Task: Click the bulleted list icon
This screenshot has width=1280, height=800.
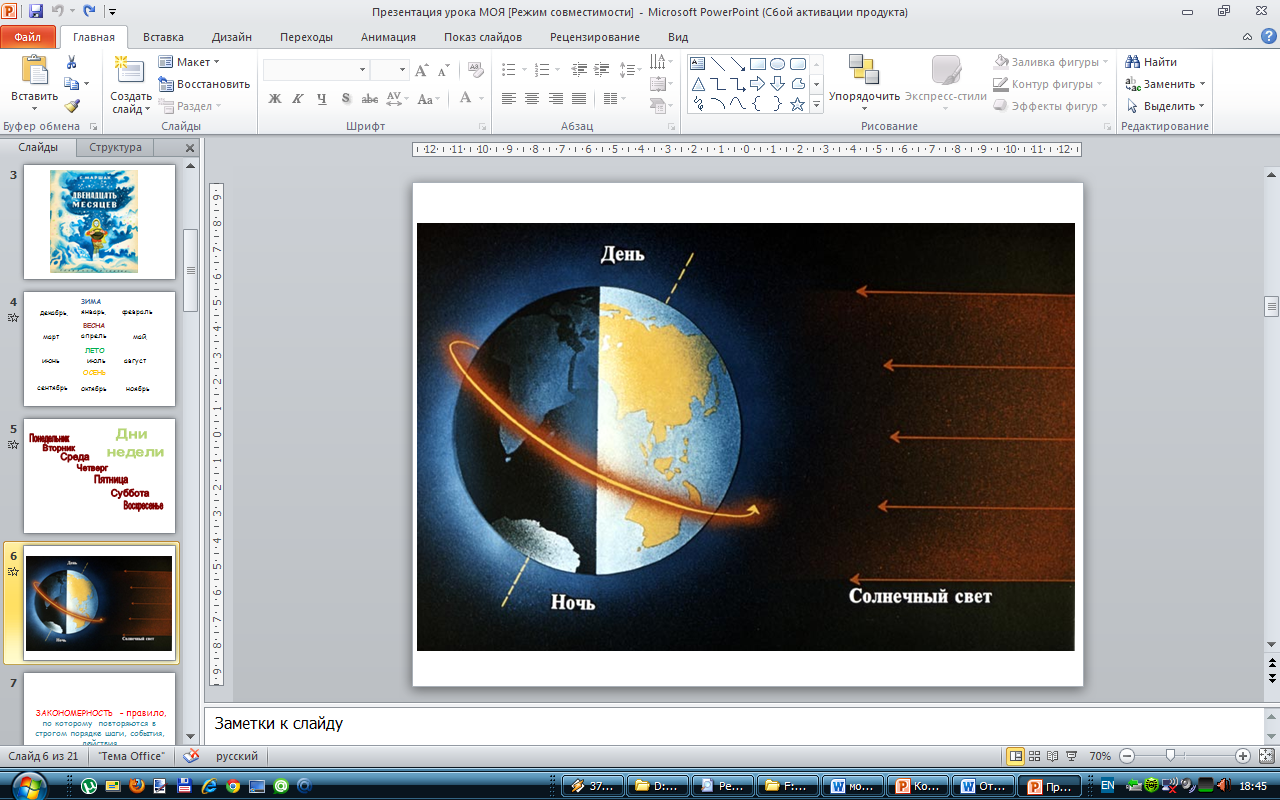Action: [511, 70]
